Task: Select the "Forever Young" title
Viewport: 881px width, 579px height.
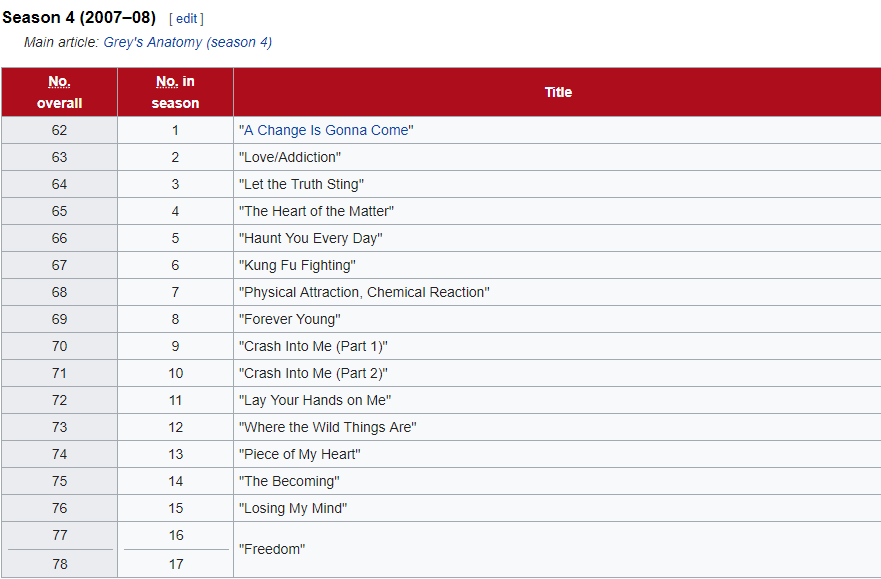Action: [290, 319]
